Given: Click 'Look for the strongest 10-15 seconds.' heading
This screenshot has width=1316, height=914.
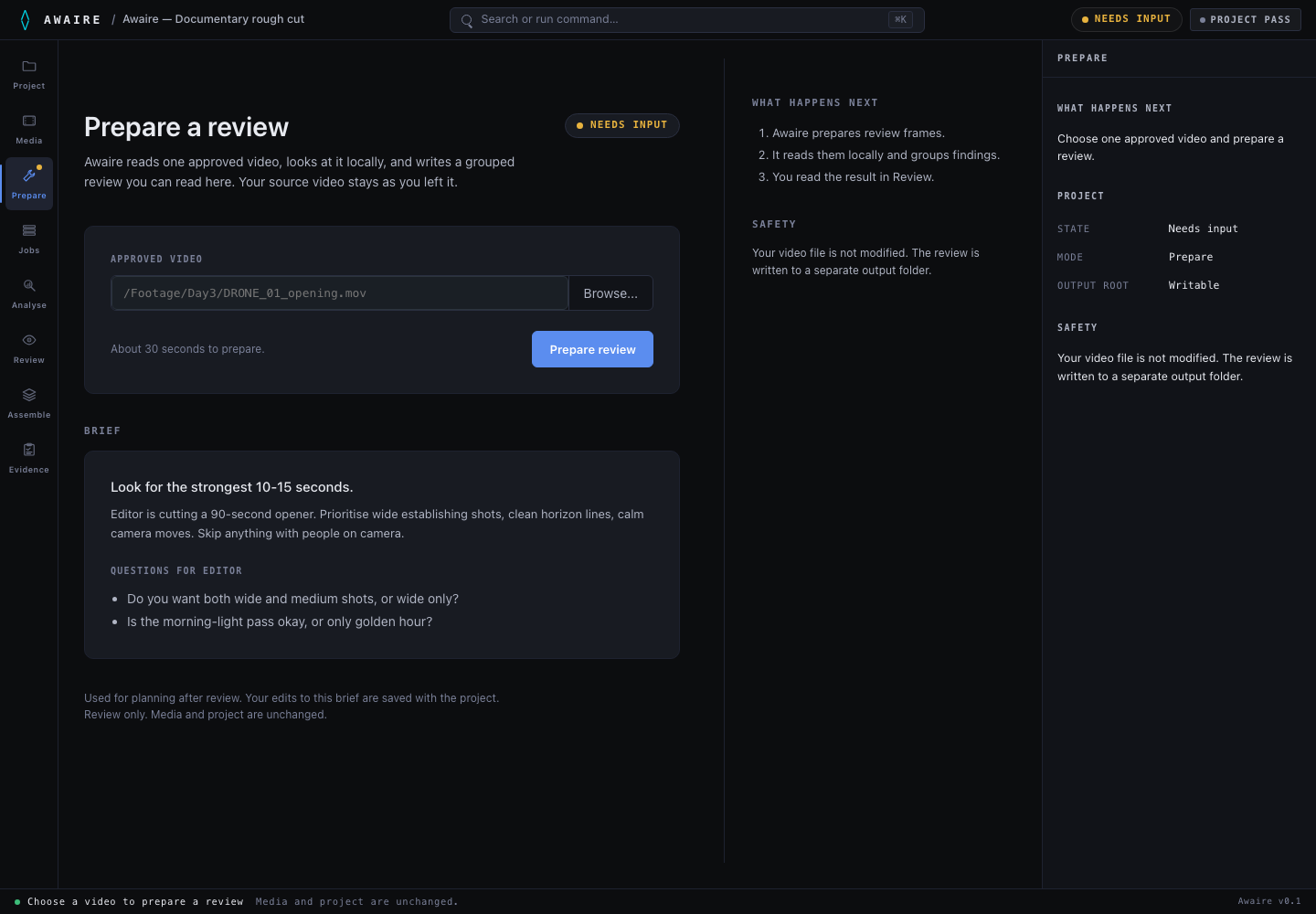Looking at the screenshot, I should click(x=232, y=487).
